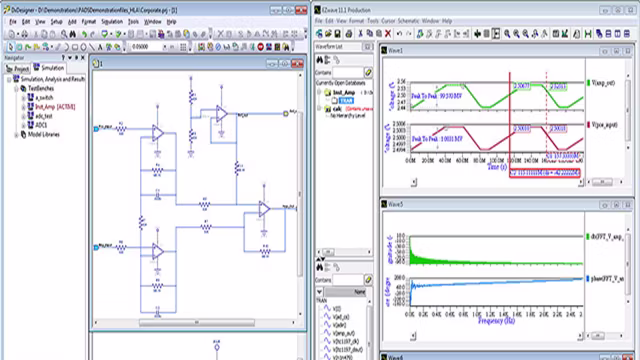
Task: Open the Schematic menu in EZwave
Action: [409, 21]
